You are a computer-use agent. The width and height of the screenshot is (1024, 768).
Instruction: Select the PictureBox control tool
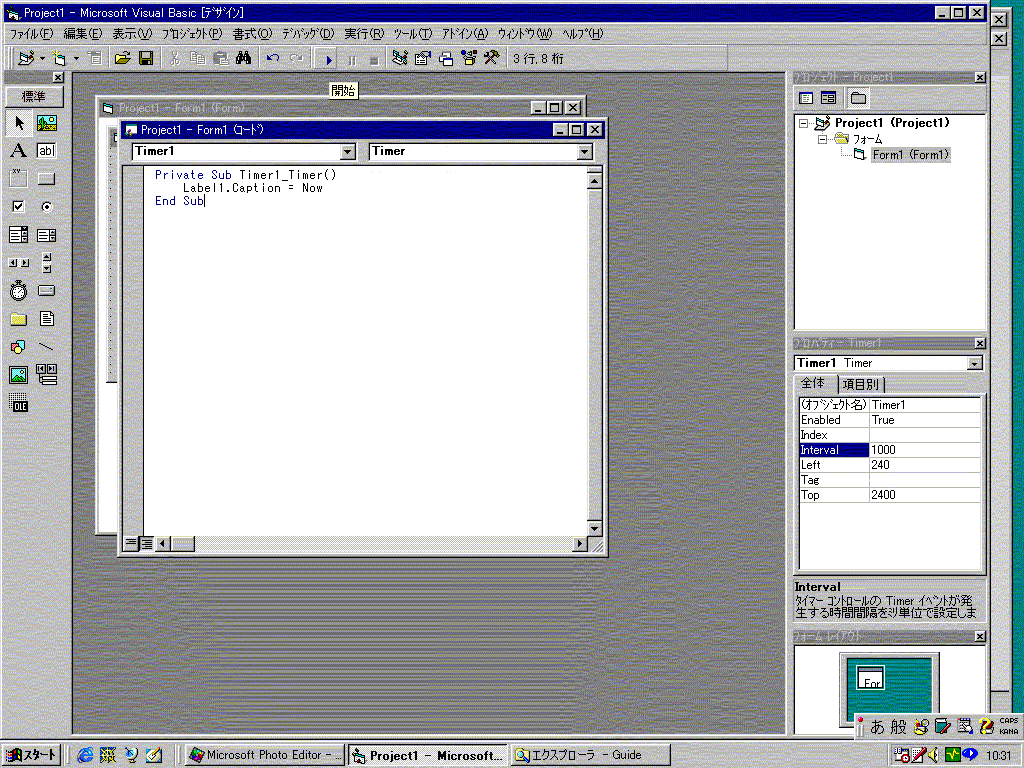click(x=46, y=123)
